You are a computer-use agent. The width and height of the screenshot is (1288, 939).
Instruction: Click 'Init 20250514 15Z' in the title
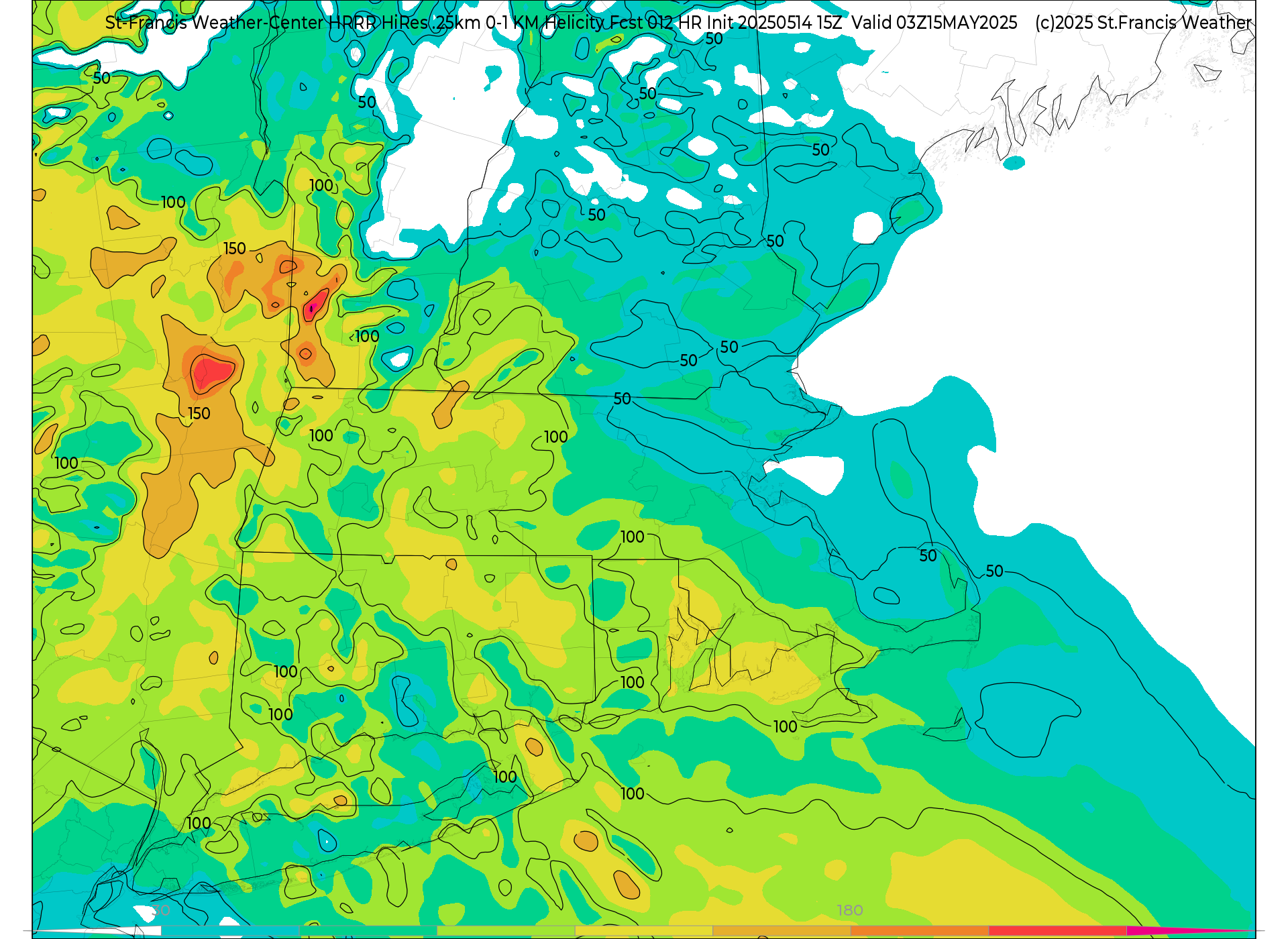pyautogui.click(x=773, y=23)
